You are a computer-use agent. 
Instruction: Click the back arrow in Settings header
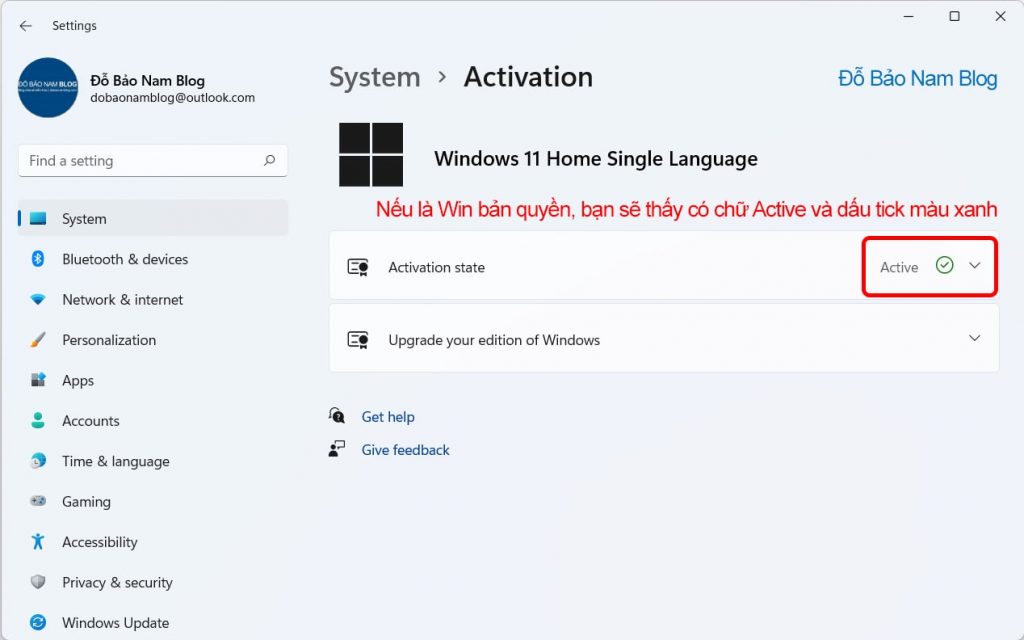pos(26,26)
